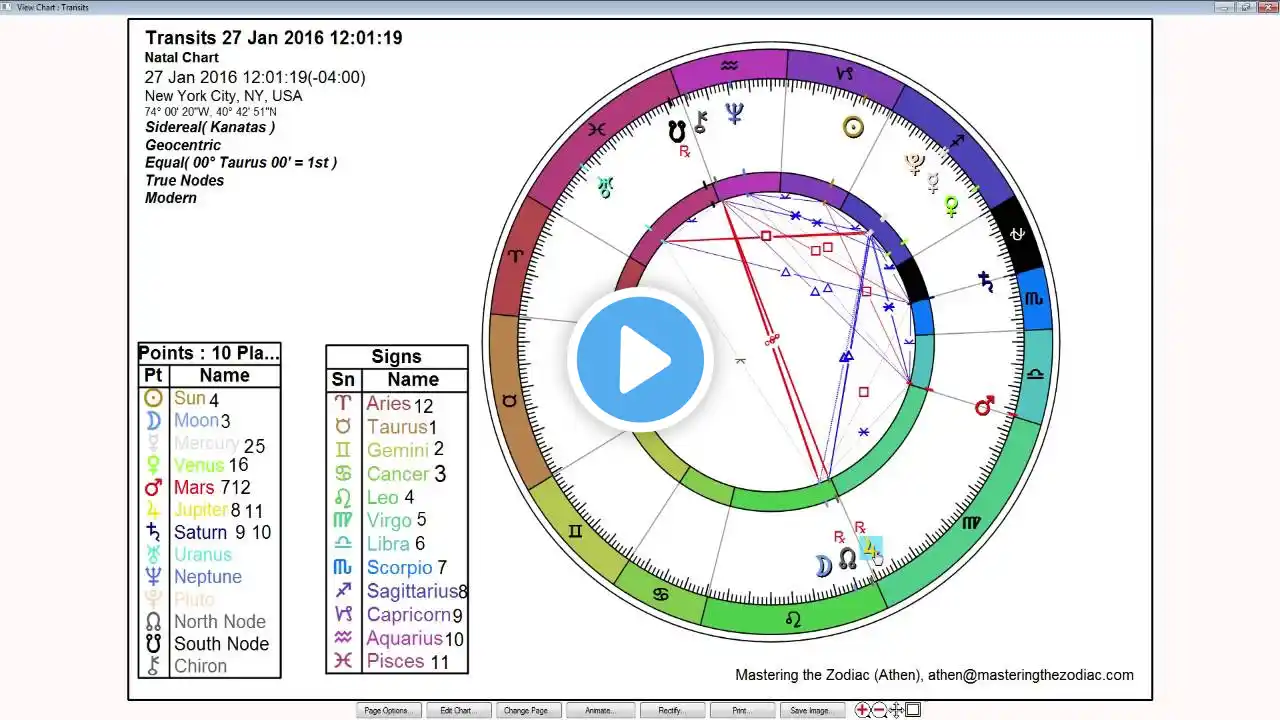Image resolution: width=1280 pixels, height=720 pixels.
Task: Select the Aries sign on the outer ring
Action: [x=515, y=256]
